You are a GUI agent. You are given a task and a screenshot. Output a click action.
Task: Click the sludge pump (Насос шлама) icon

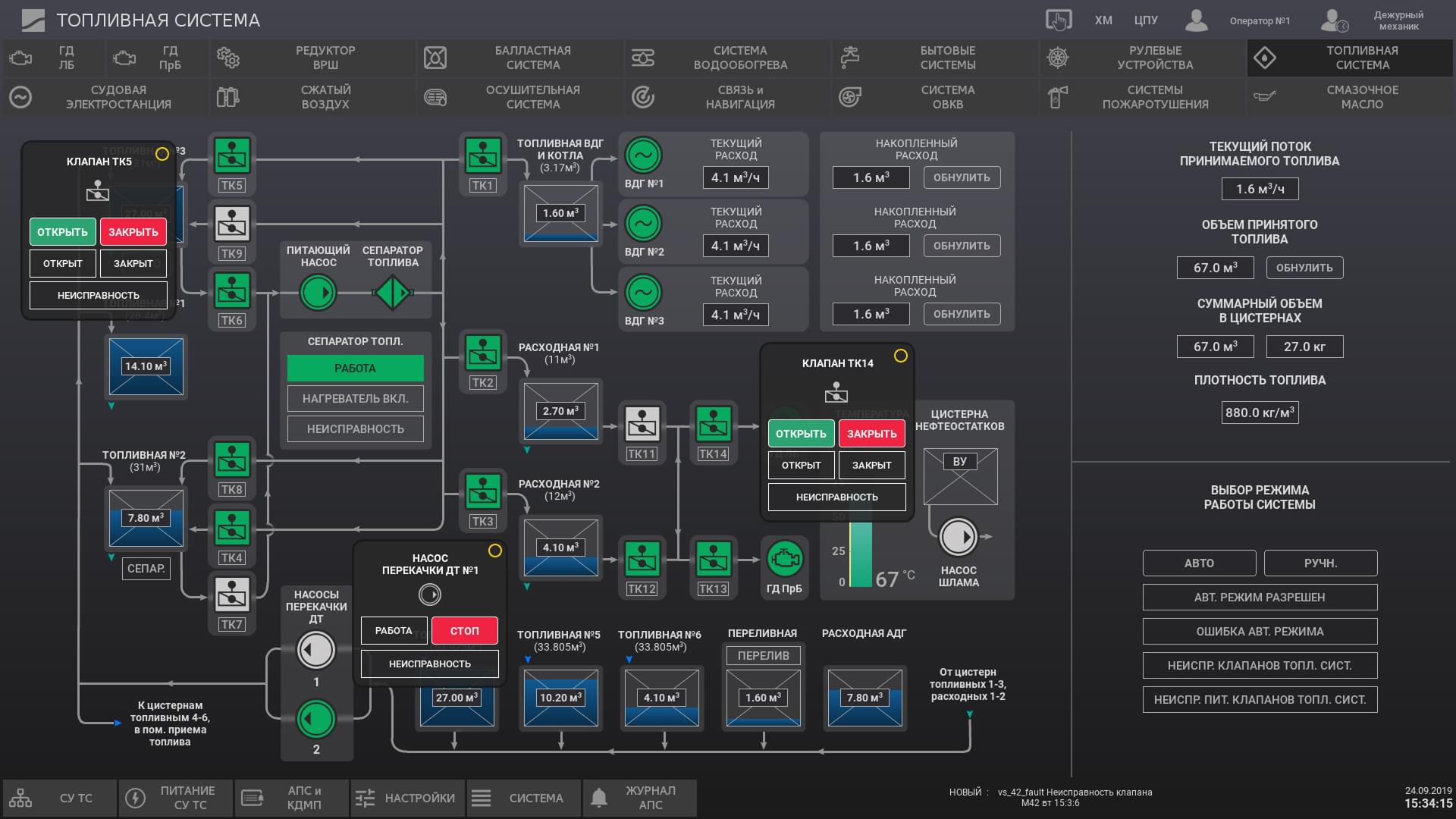point(958,537)
